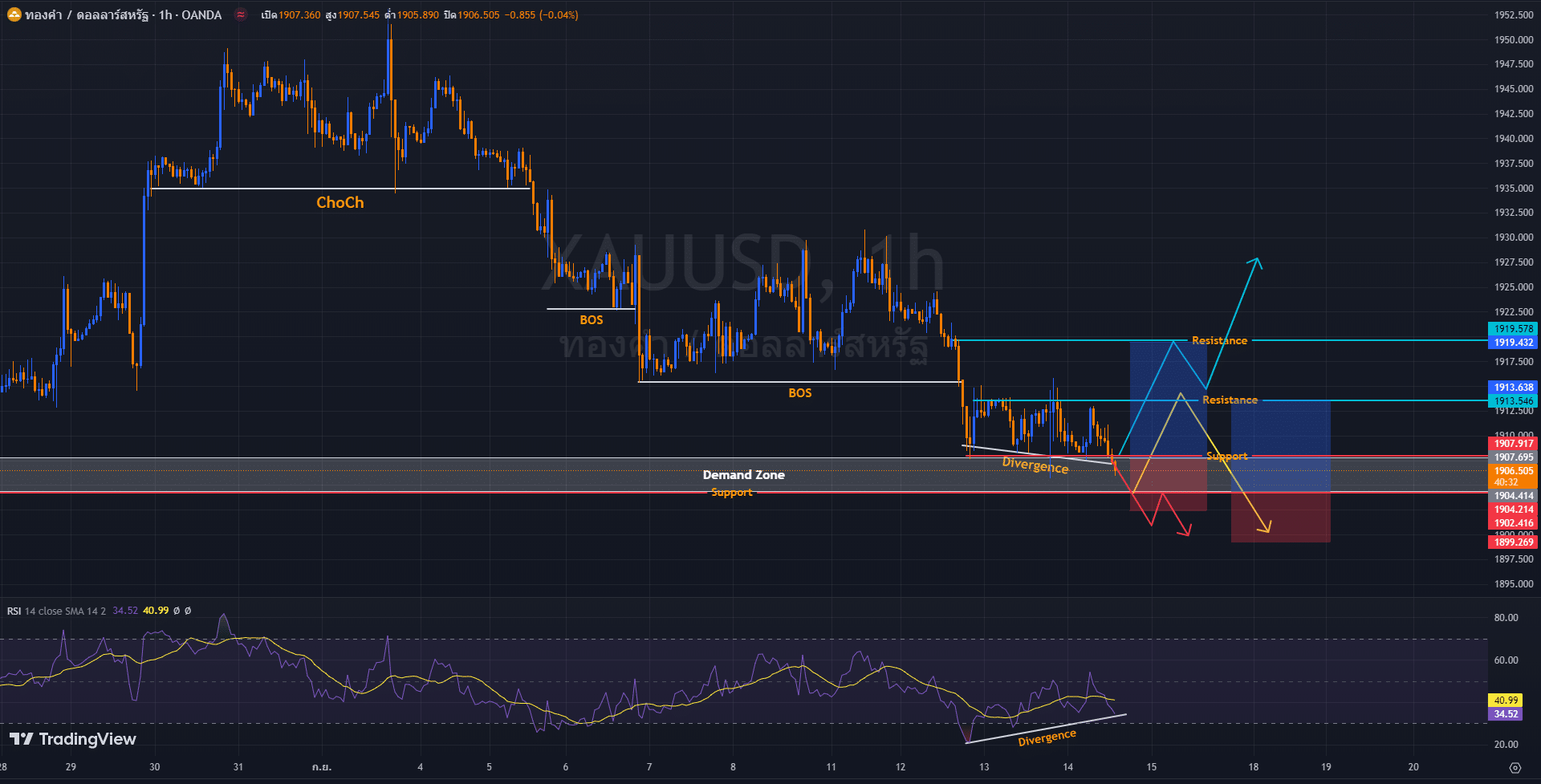Click the red arrow tip below Support

coord(1188,533)
